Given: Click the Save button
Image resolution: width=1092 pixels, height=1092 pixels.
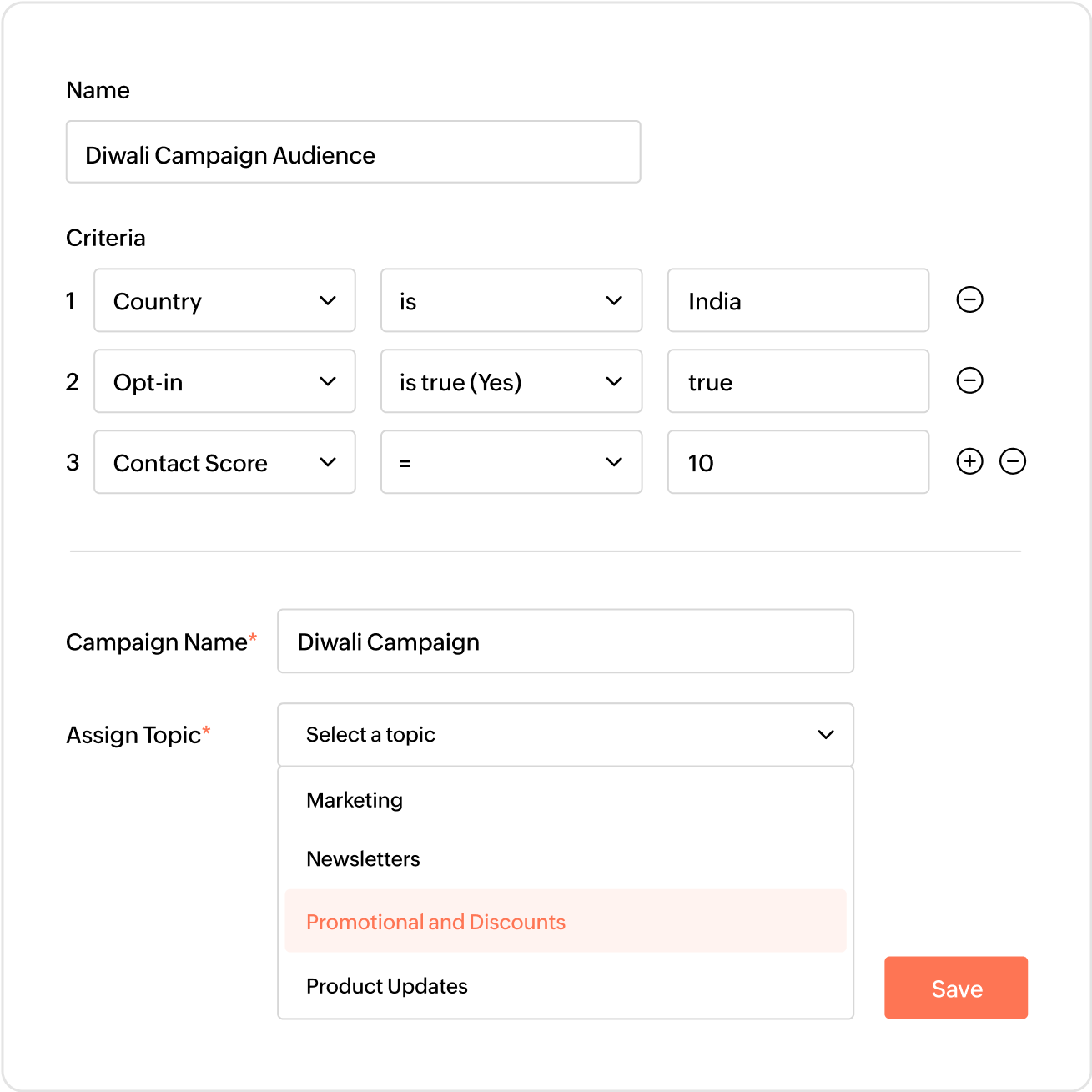Looking at the screenshot, I should pos(956,989).
